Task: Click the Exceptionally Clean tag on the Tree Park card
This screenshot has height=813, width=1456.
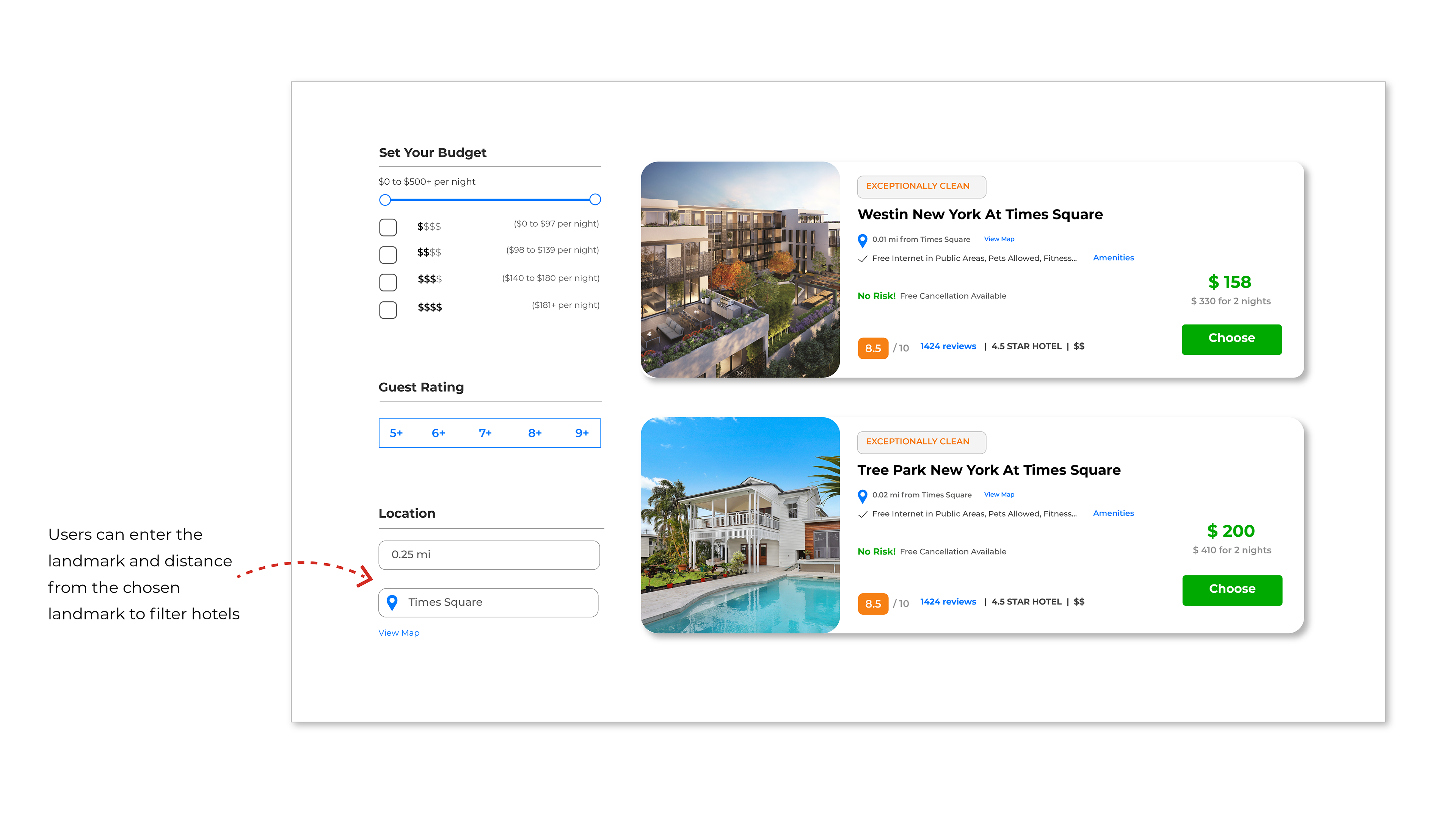Action: [x=921, y=442]
